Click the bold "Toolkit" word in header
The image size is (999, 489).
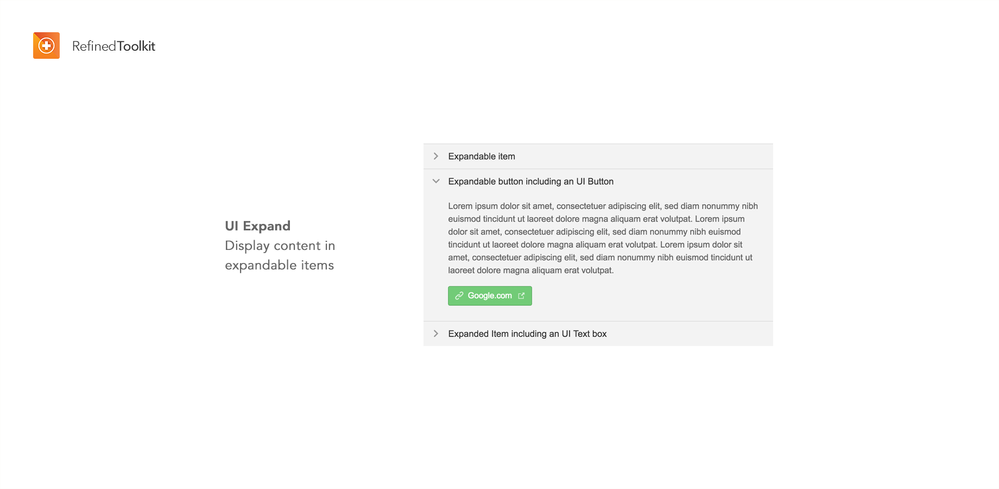point(136,46)
